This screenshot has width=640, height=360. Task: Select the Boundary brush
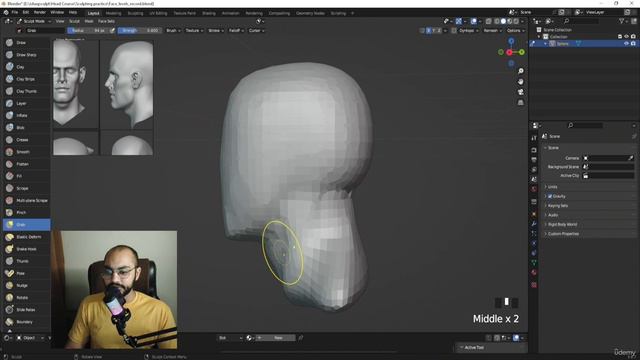27,322
